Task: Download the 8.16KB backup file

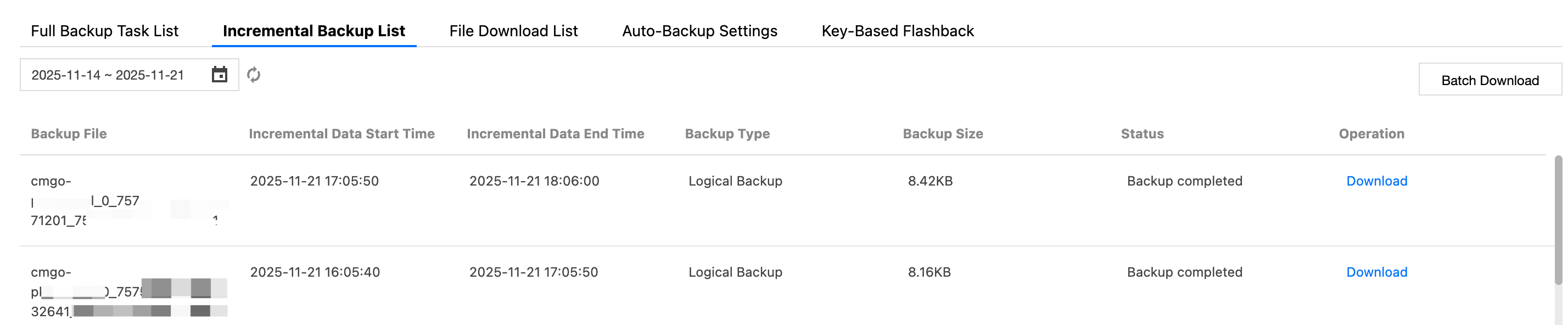Action: [1376, 273]
